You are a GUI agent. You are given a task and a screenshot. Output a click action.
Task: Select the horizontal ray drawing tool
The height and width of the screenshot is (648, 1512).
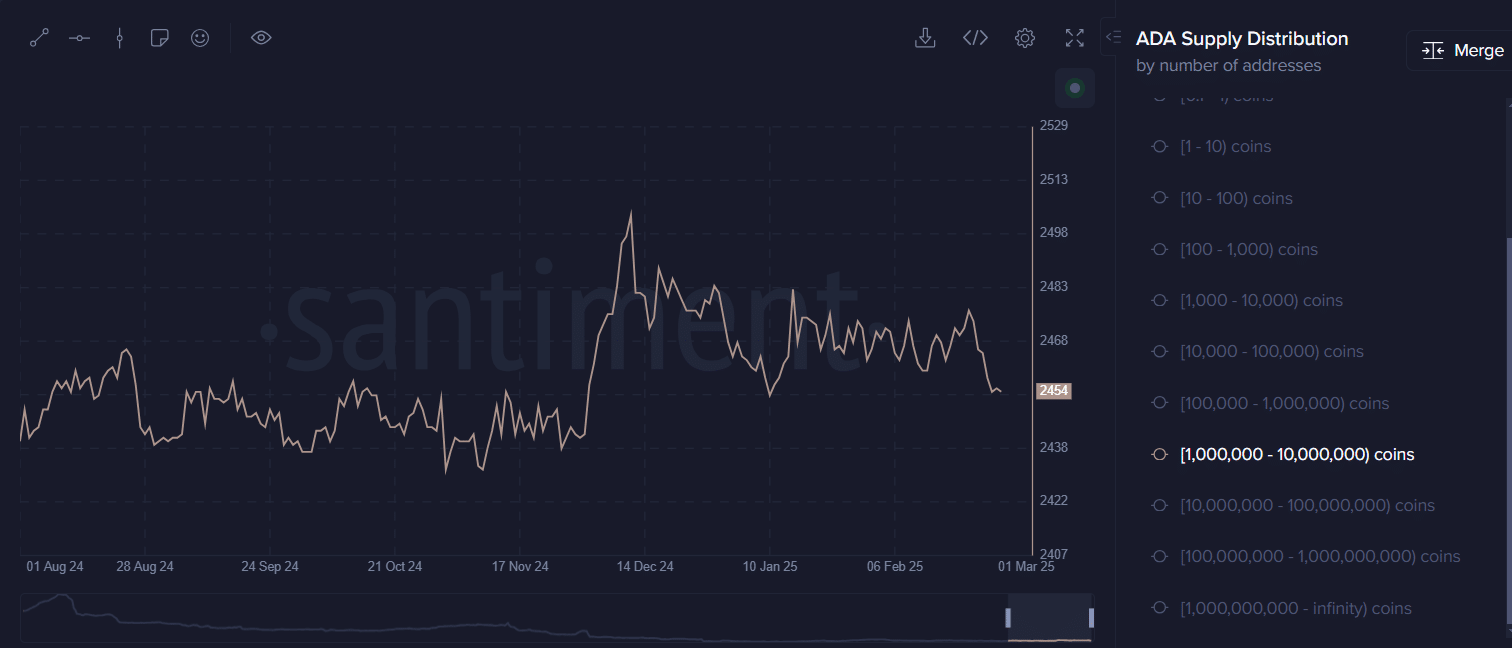tap(79, 38)
